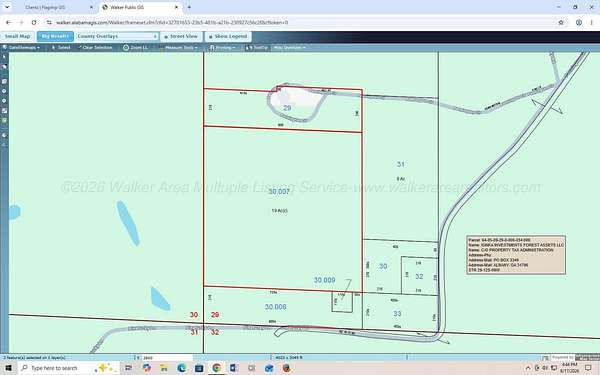
Task: Reload the page with browser refresh icon
Action: (34, 23)
